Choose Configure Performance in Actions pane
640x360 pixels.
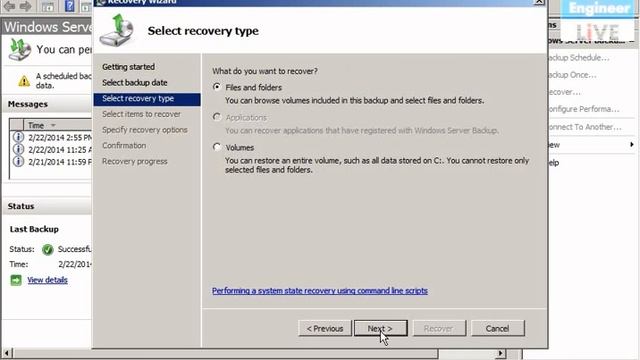coord(584,109)
